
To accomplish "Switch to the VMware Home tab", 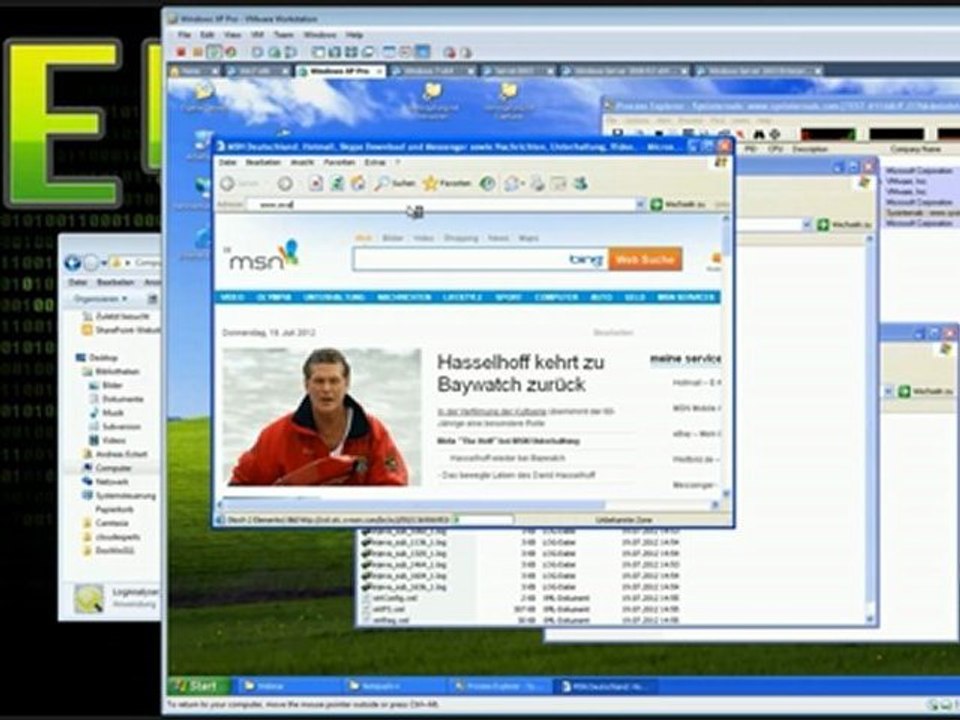I will point(193,71).
